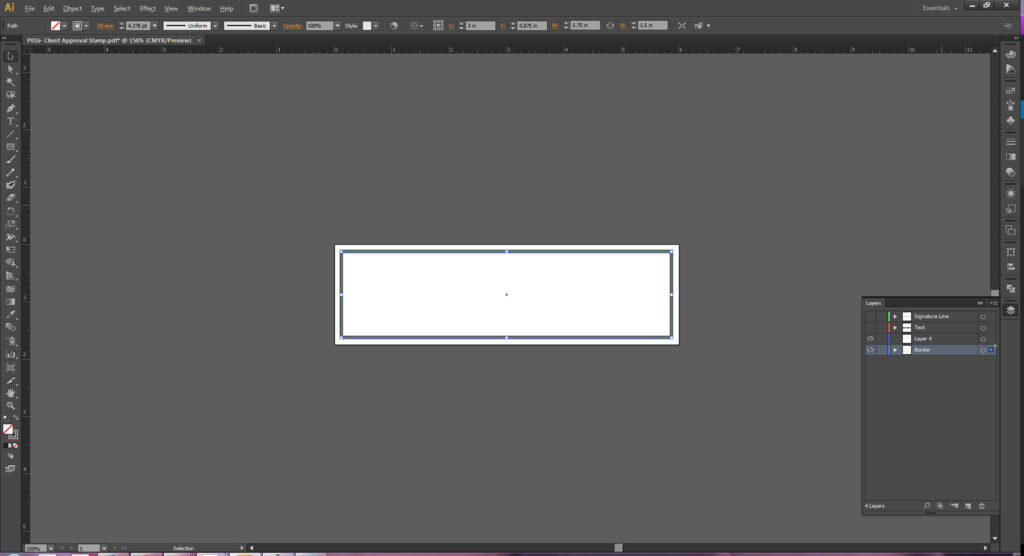Click the horizontal scrollbar thumb
Image resolution: width=1024 pixels, height=556 pixels.
pos(618,548)
